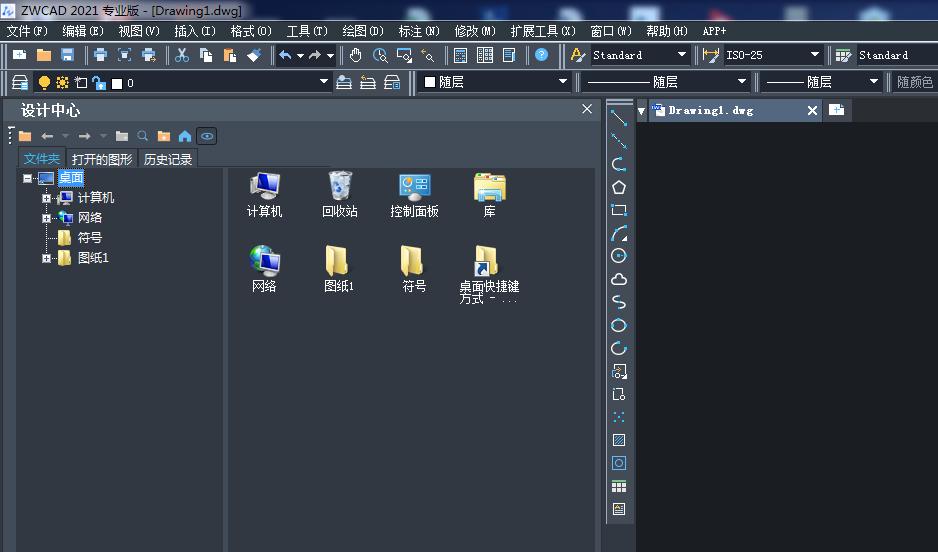Image resolution: width=938 pixels, height=552 pixels.
Task: Click the Design Center home icon
Action: click(x=185, y=136)
